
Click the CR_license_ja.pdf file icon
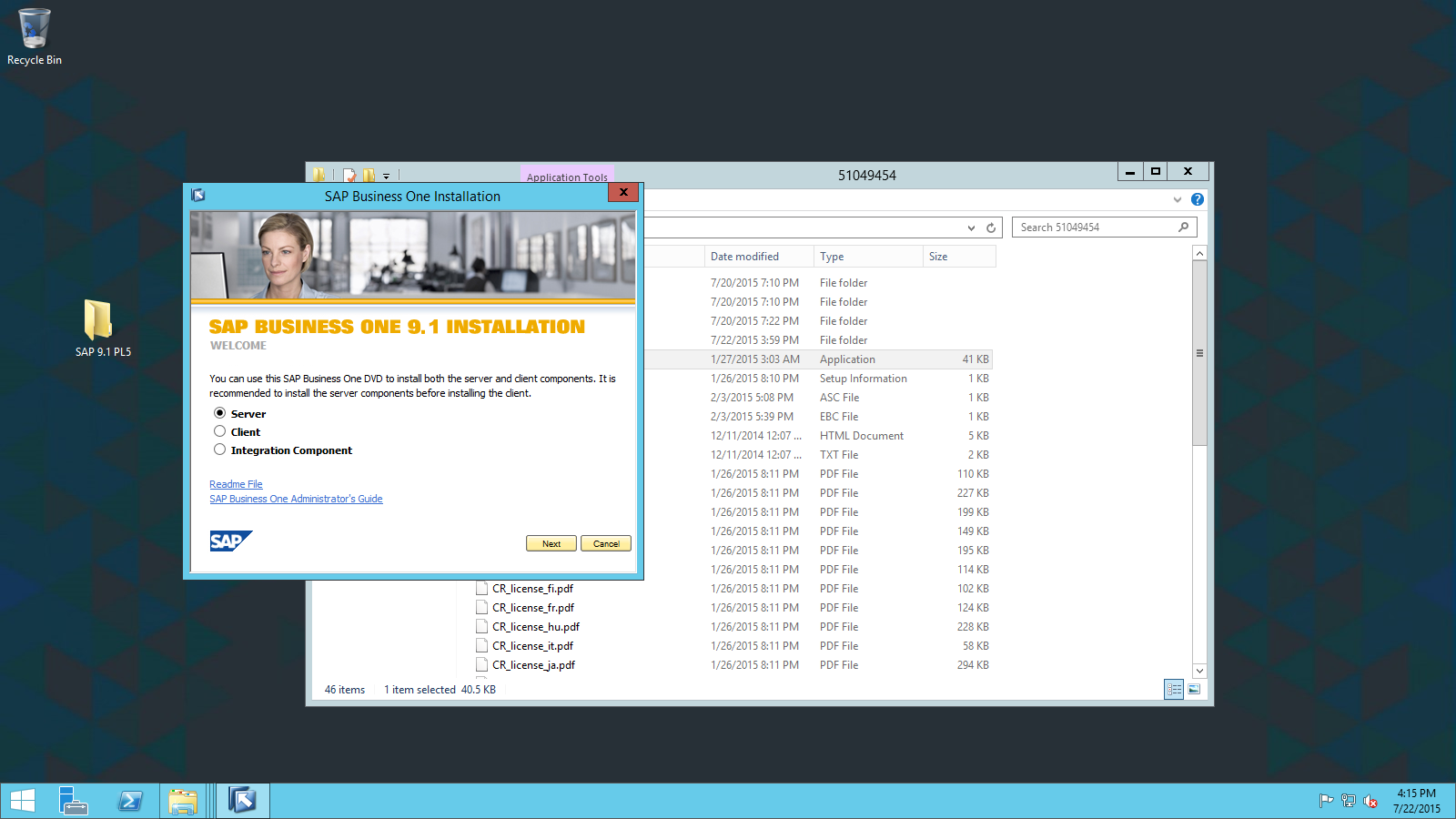click(482, 664)
